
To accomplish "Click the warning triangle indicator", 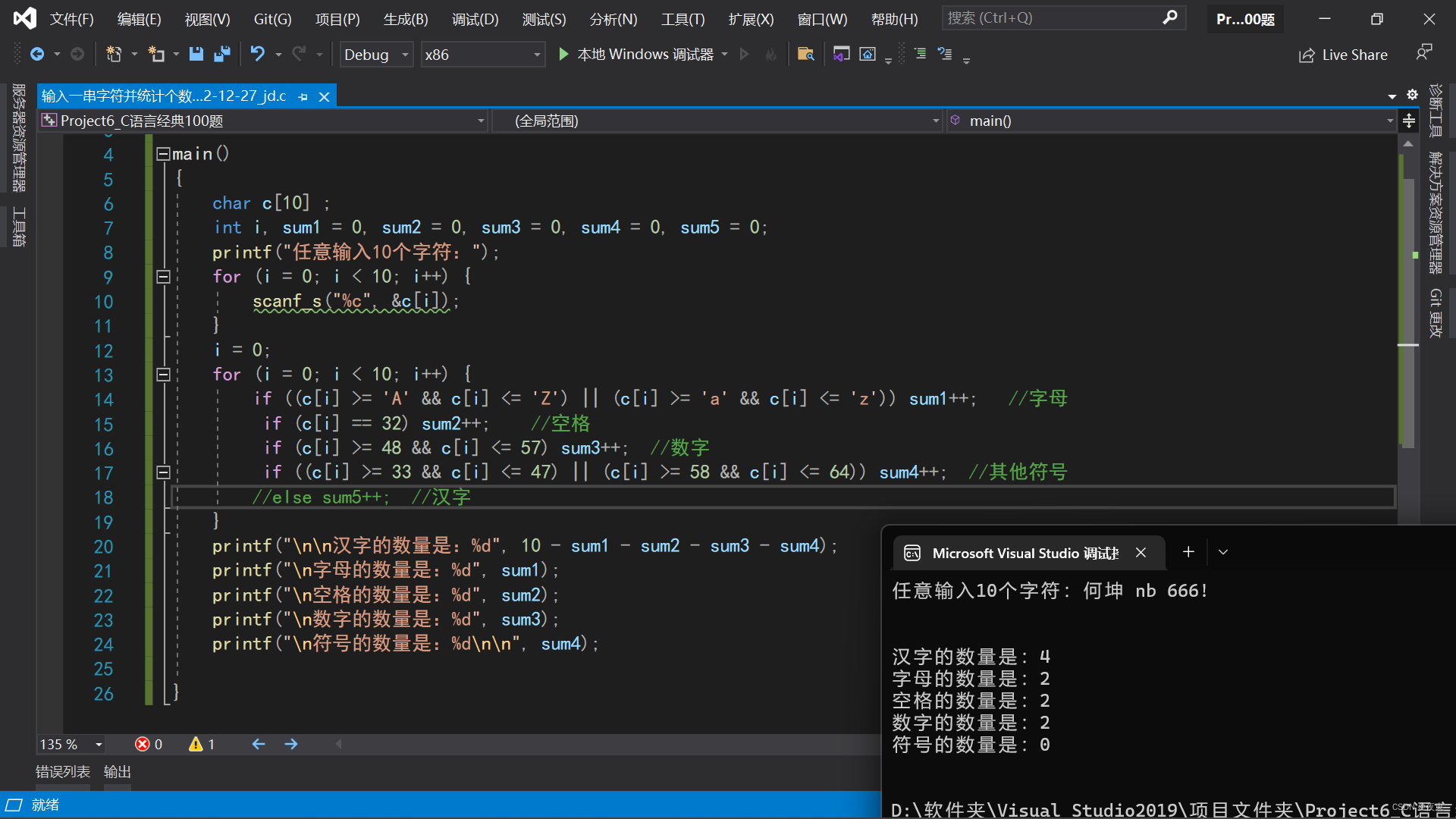I will (x=196, y=744).
